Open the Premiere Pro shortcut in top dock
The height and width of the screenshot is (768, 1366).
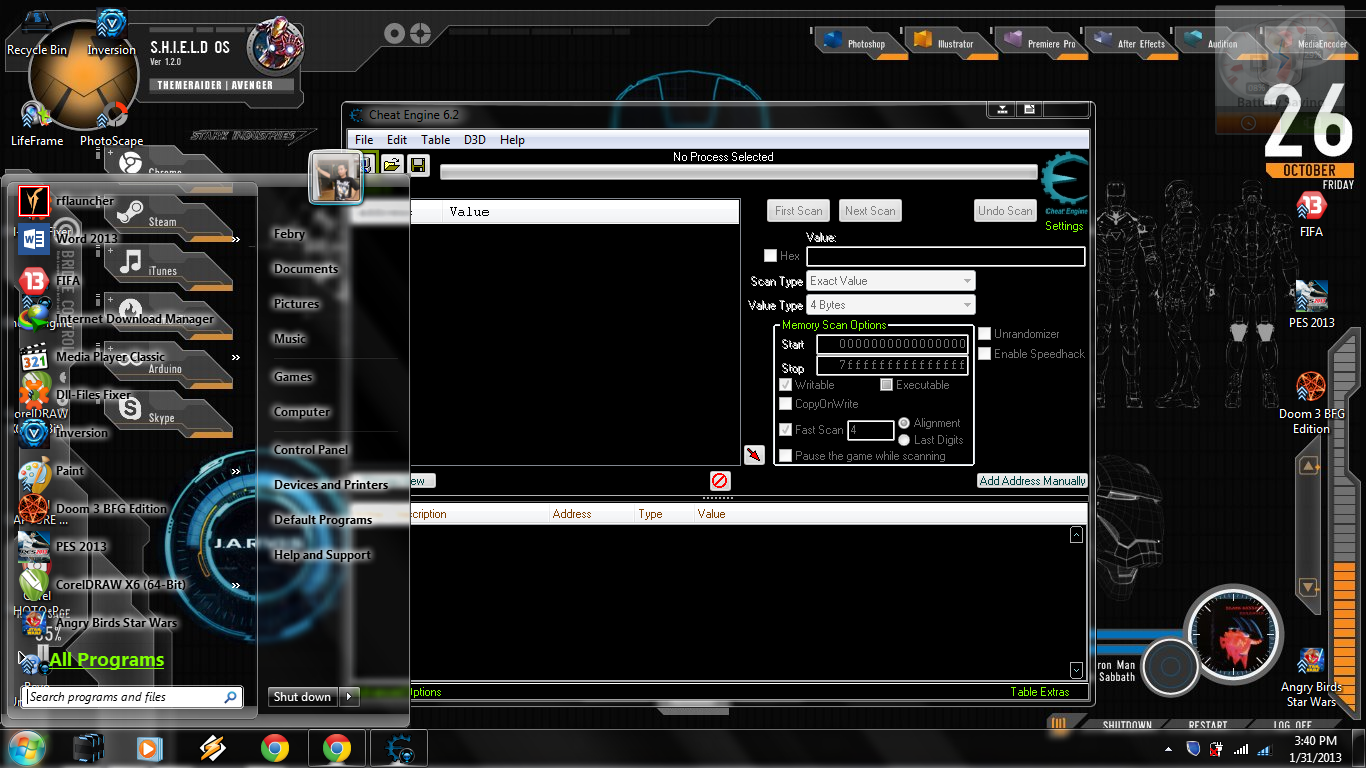click(x=1041, y=43)
